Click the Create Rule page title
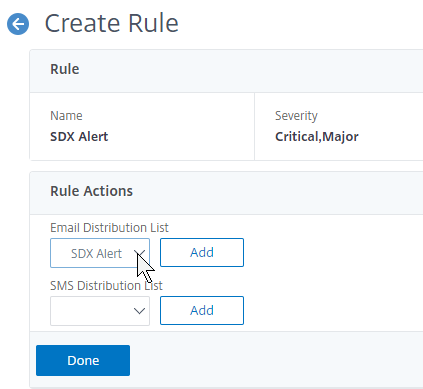The image size is (423, 389). [x=112, y=23]
